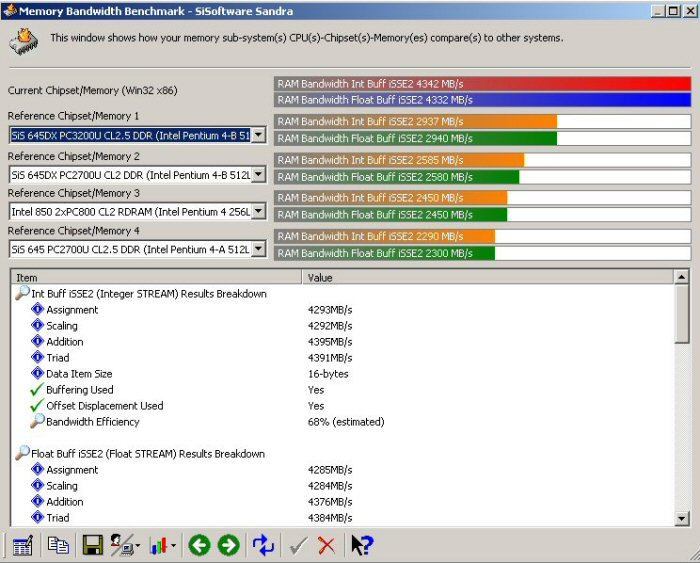700x563 pixels.
Task: Click info icon beside Float Assignment 4285MB/s
Action: click(x=38, y=469)
